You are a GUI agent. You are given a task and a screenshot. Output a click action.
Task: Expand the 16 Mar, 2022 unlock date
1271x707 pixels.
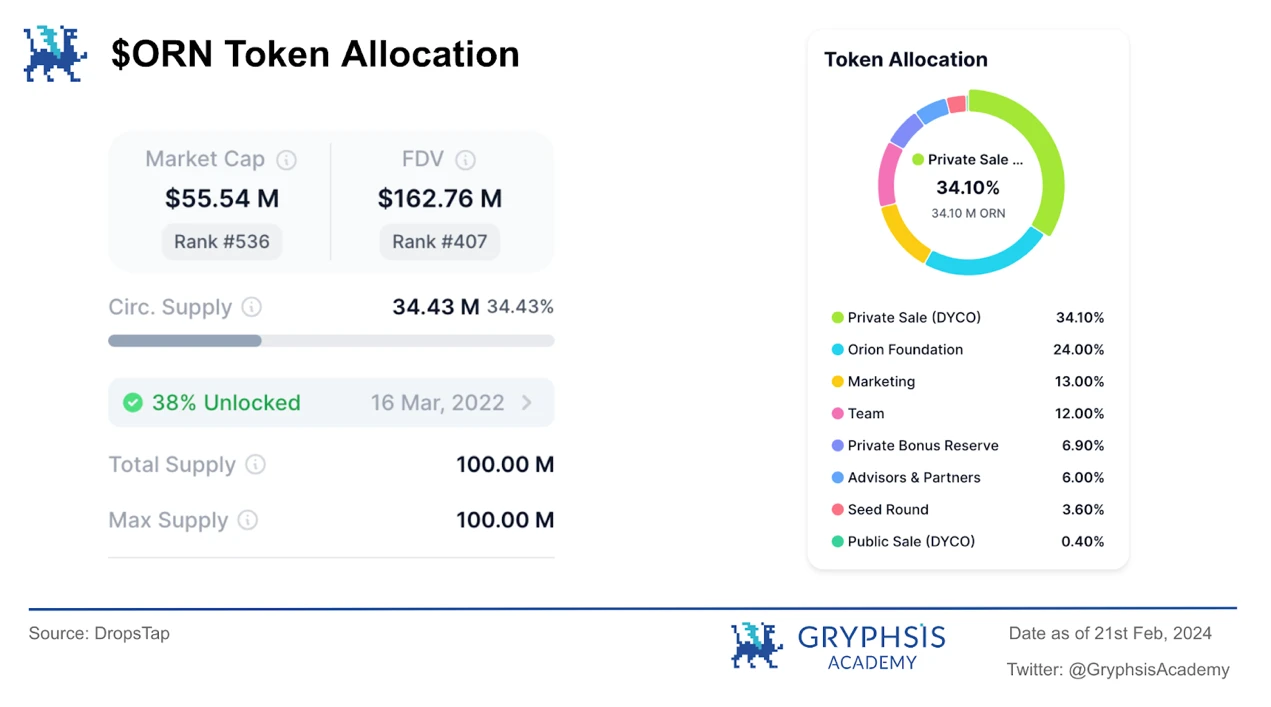click(437, 403)
